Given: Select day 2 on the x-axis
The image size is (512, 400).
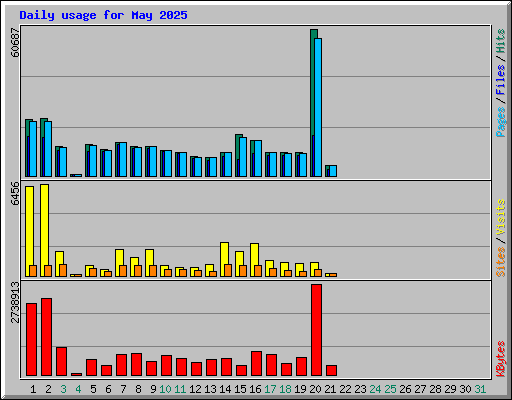Looking at the screenshot, I should coord(48,389).
